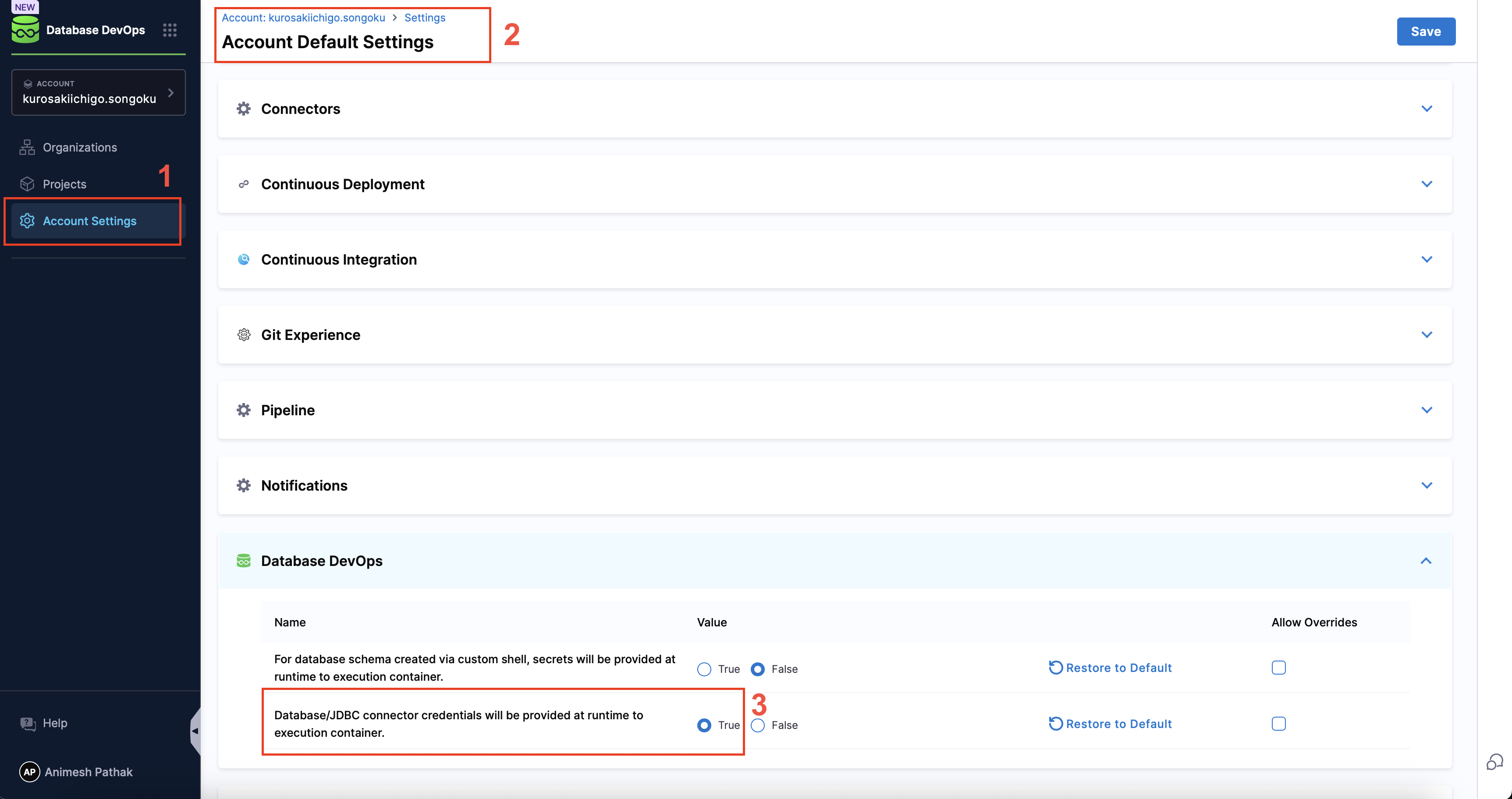This screenshot has width=1512, height=799.
Task: Click the Save button
Action: (x=1426, y=31)
